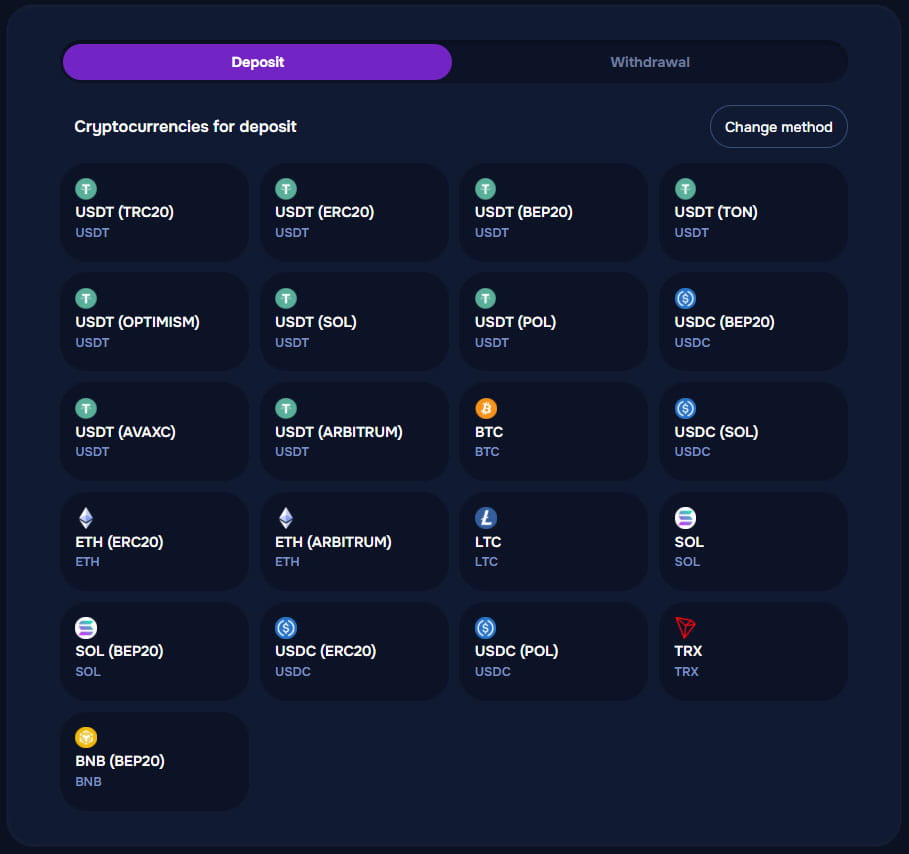Choose USDC (ERC20) label
Image resolution: width=909 pixels, height=854 pixels.
click(x=326, y=651)
